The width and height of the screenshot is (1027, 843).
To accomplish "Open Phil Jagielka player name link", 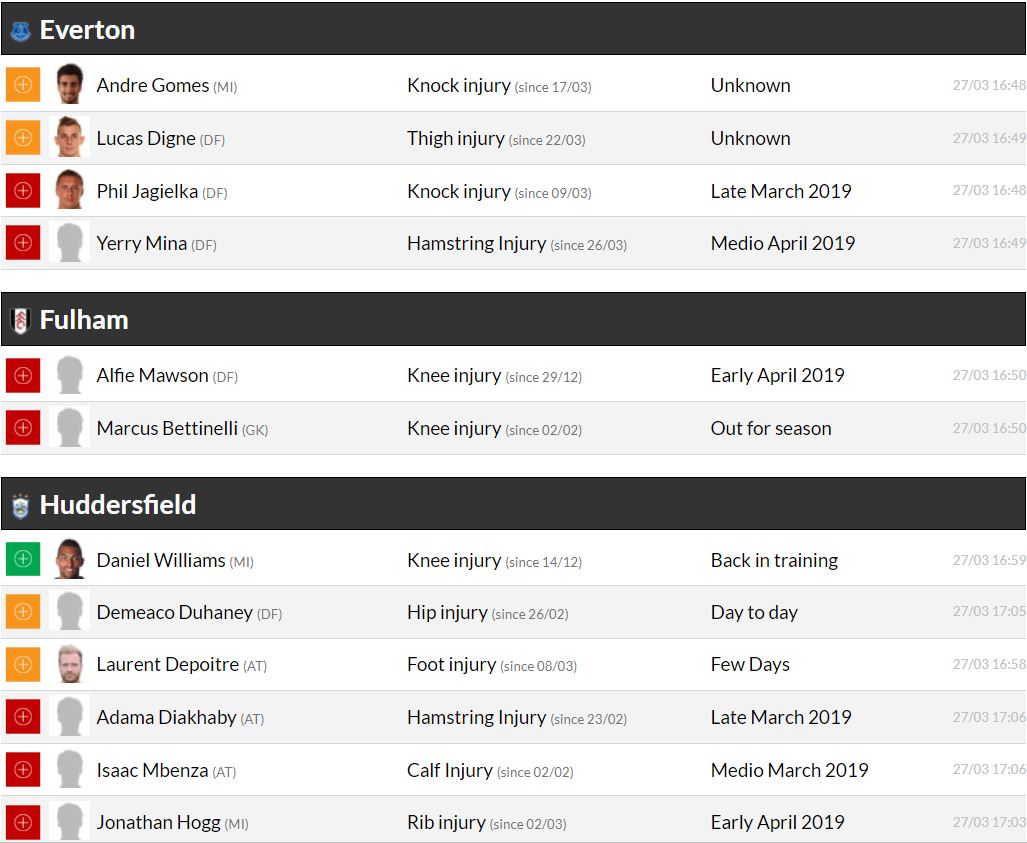I will tap(147, 191).
